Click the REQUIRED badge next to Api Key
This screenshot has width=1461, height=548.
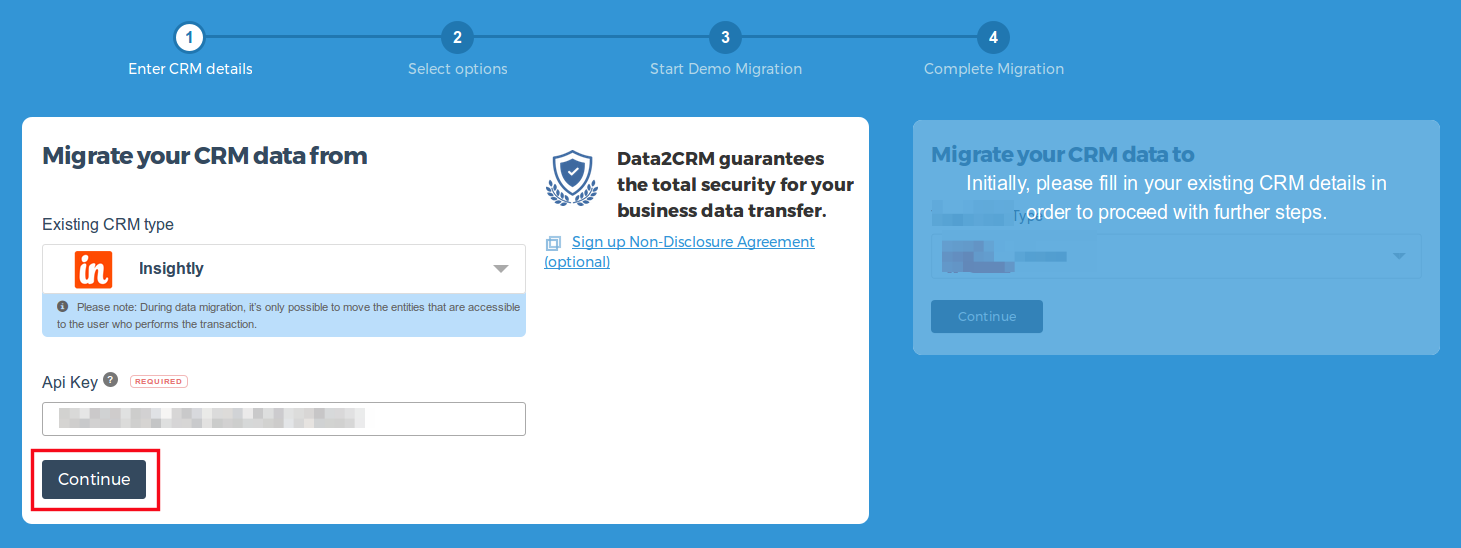(159, 381)
